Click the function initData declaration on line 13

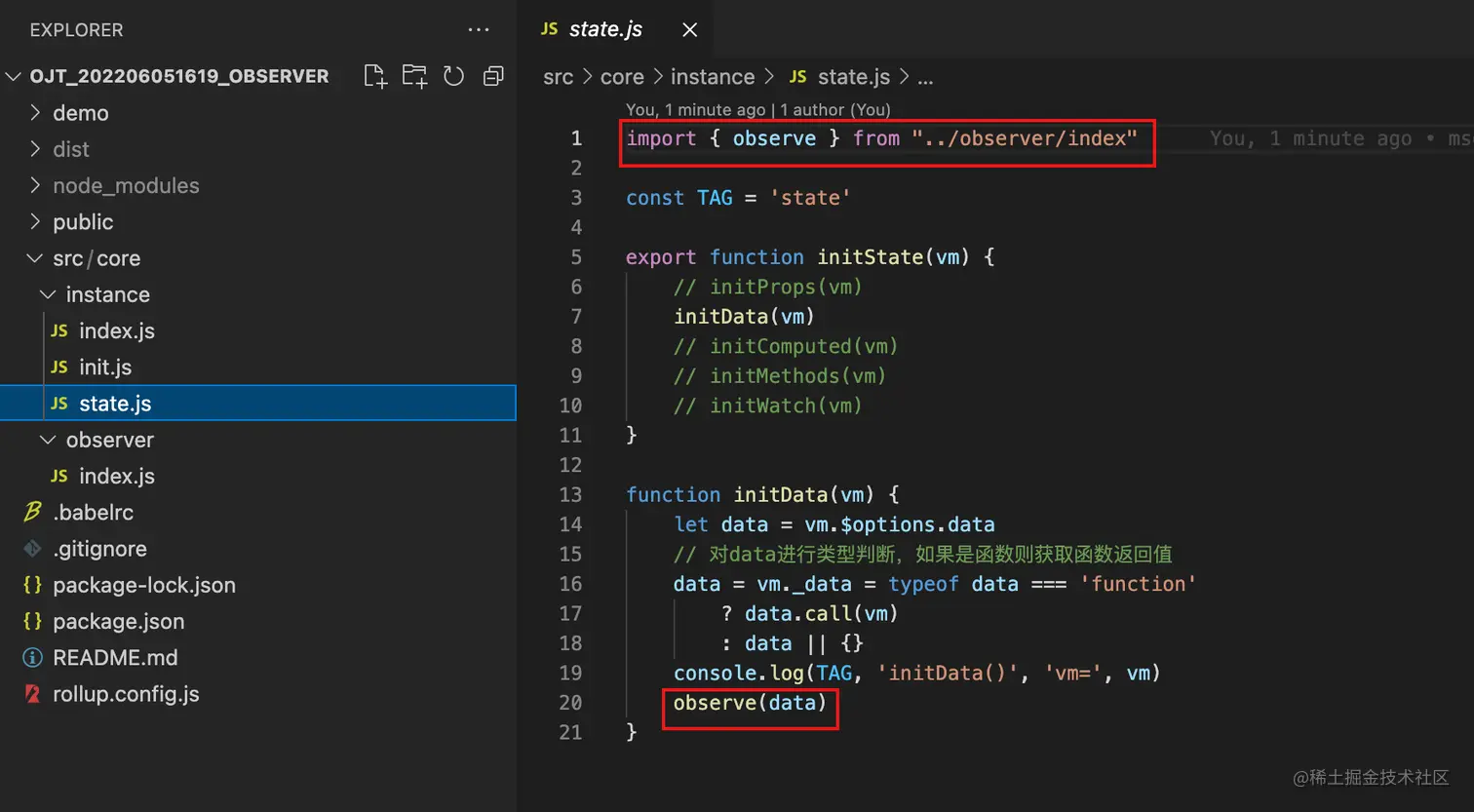[x=762, y=495]
